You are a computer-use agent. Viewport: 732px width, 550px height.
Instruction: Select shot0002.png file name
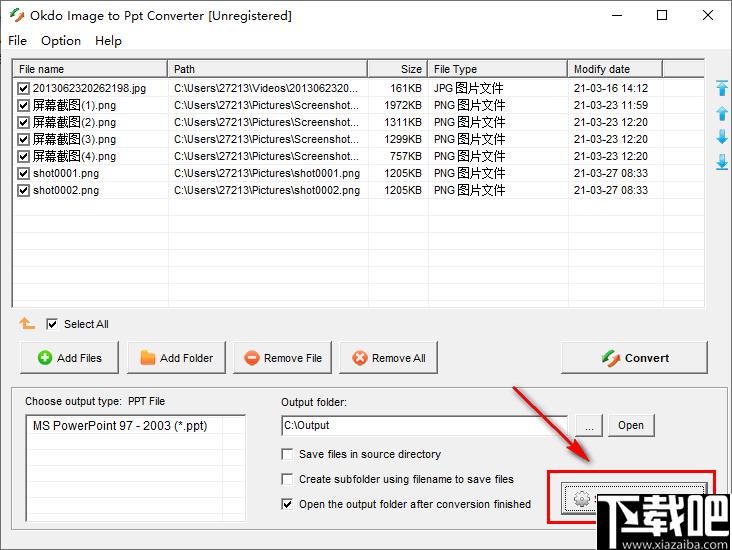click(66, 190)
